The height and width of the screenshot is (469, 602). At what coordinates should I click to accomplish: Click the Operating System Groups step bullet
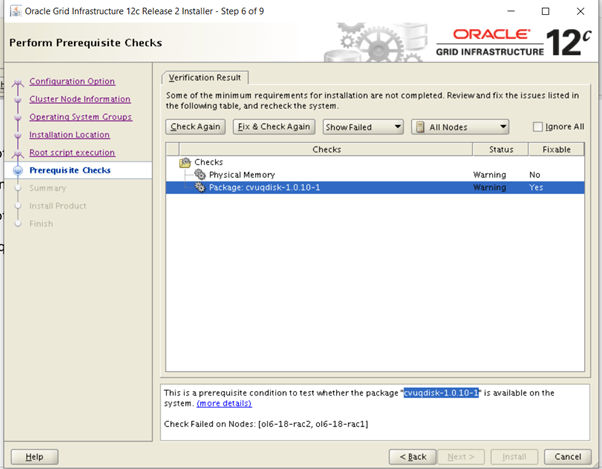click(x=17, y=117)
